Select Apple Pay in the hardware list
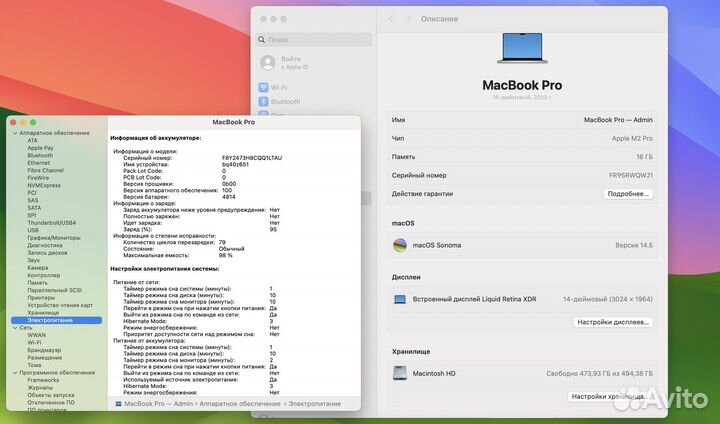 coord(40,148)
